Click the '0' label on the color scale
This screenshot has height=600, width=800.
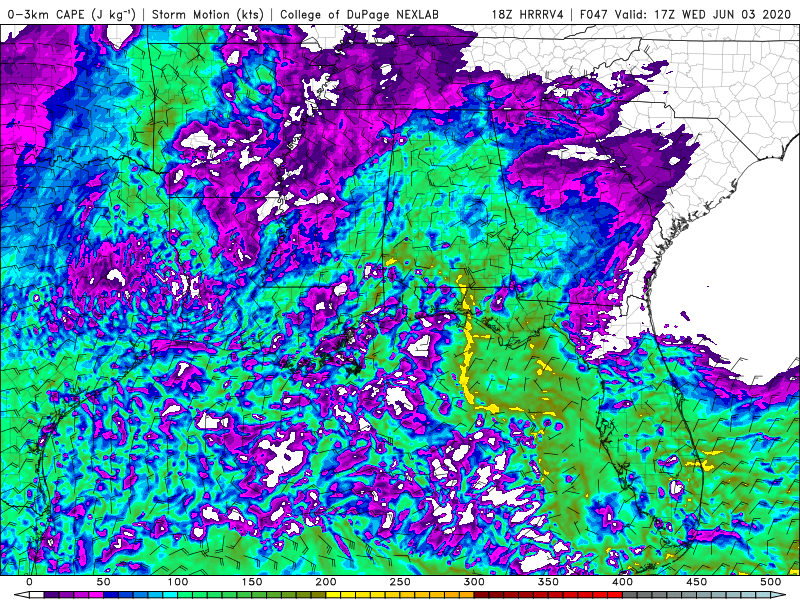click(29, 582)
